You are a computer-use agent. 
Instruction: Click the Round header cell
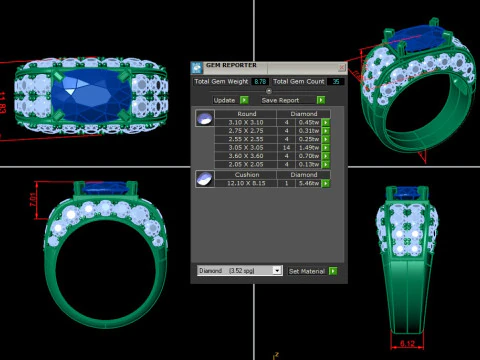[x=246, y=114]
